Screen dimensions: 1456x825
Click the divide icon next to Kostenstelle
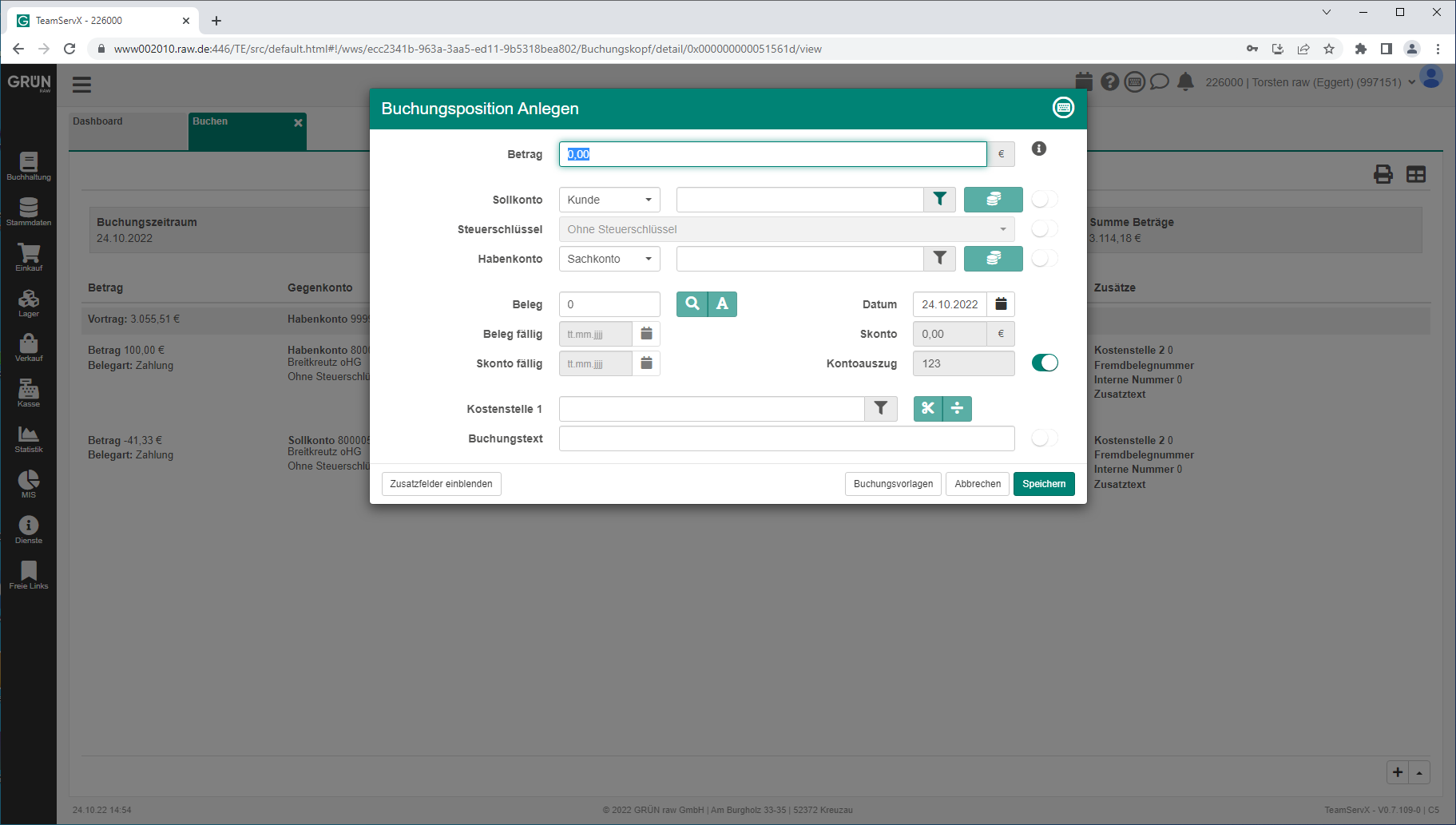(x=957, y=409)
